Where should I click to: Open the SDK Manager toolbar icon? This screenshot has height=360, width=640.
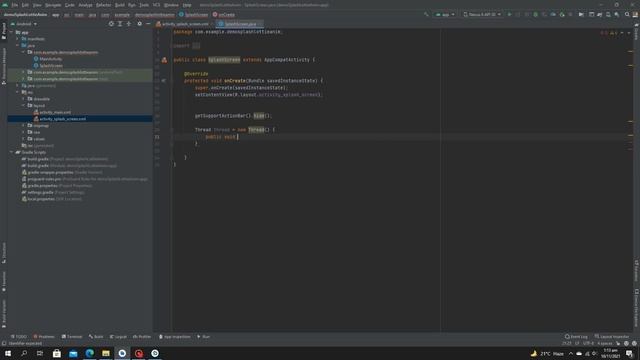[x=617, y=14]
